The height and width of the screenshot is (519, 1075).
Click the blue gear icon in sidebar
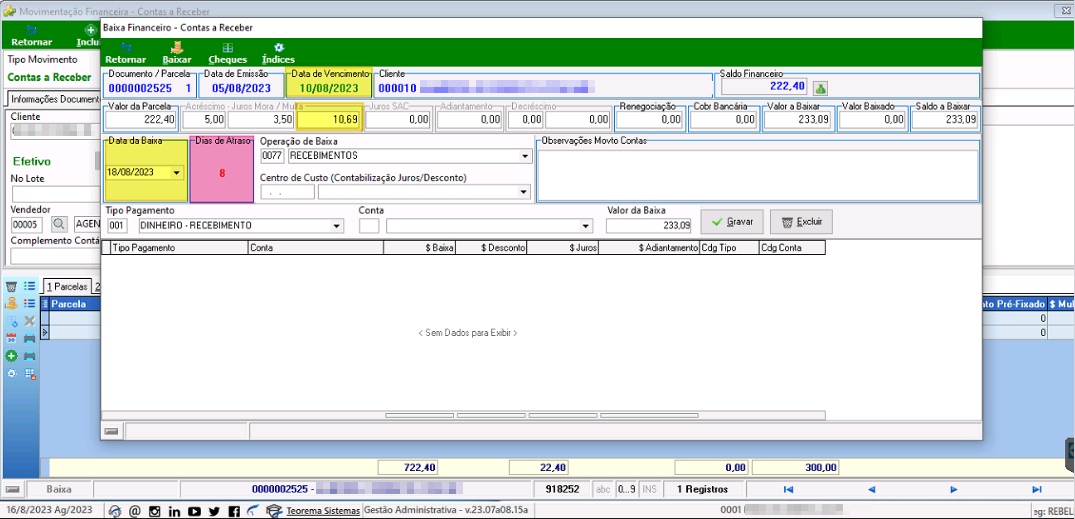tap(12, 374)
